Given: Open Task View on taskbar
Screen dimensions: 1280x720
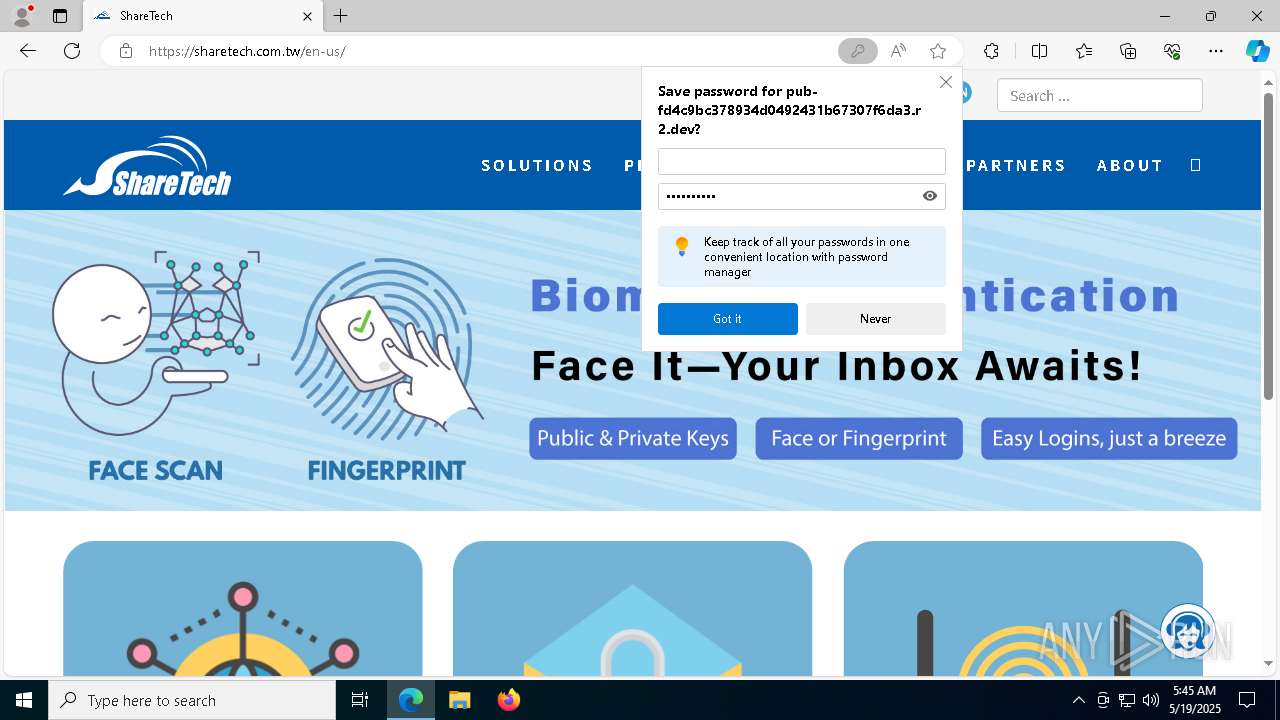Looking at the screenshot, I should pyautogui.click(x=360, y=700).
